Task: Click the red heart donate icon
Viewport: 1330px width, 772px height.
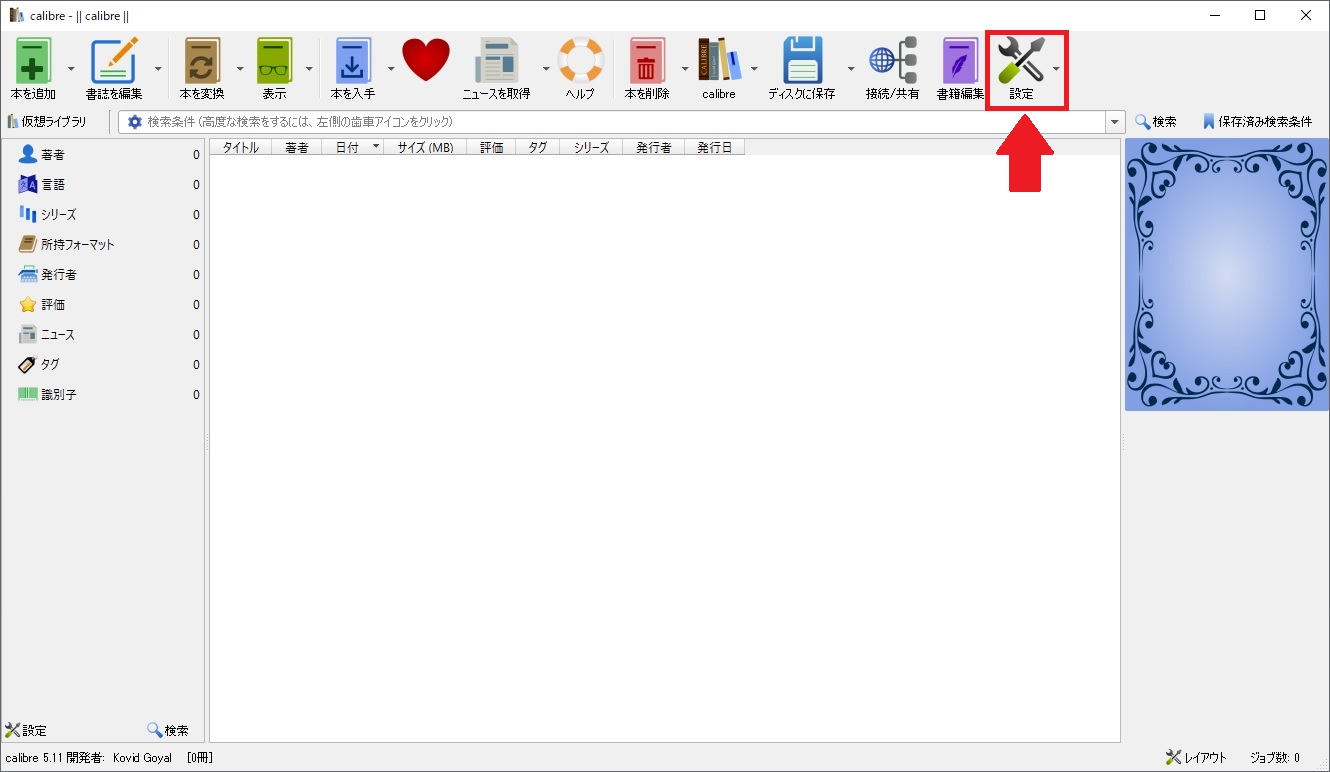Action: click(426, 60)
